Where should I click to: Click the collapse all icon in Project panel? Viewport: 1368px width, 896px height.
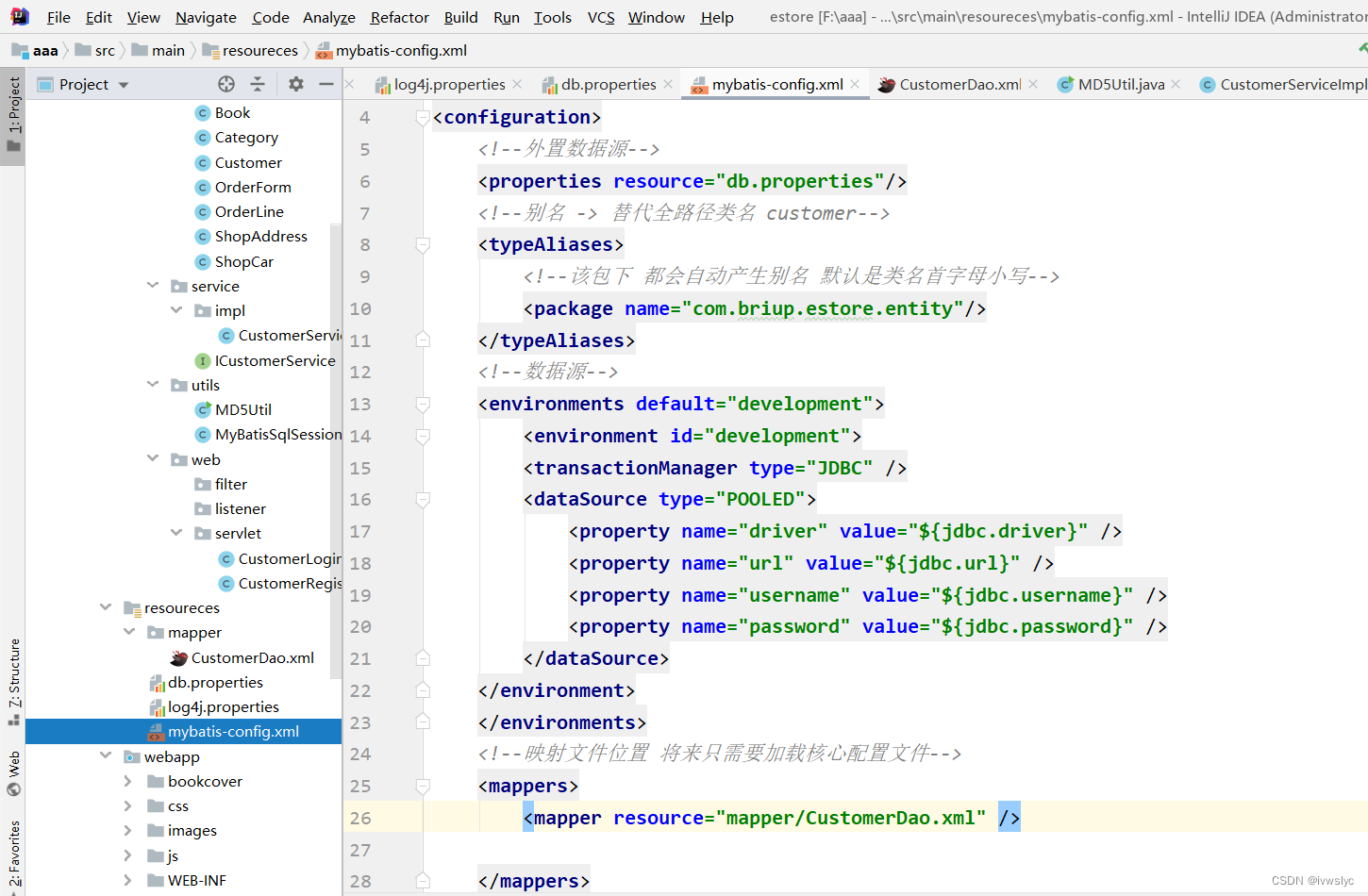258,84
